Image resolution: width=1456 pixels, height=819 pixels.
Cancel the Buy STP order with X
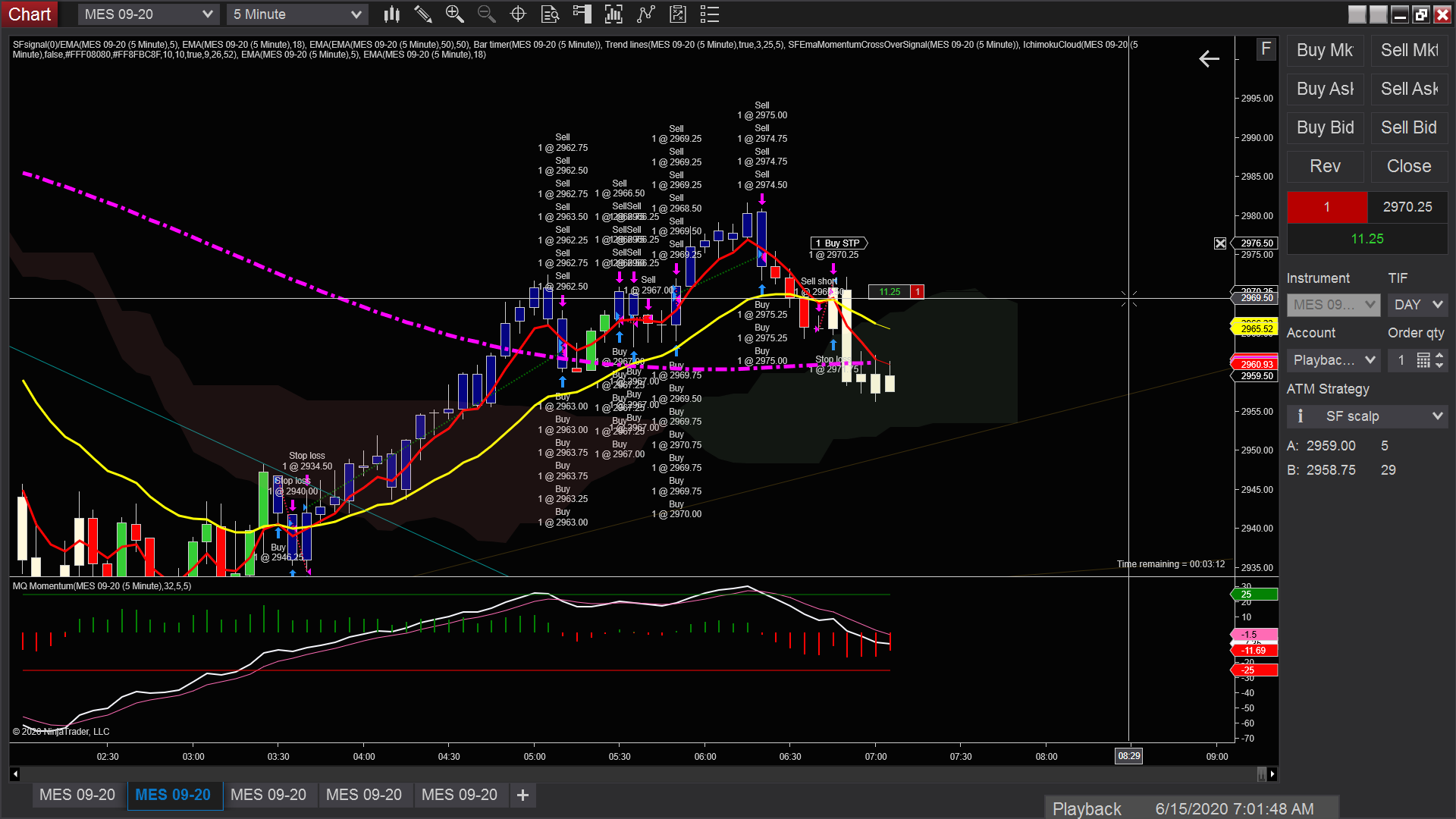(x=1220, y=243)
